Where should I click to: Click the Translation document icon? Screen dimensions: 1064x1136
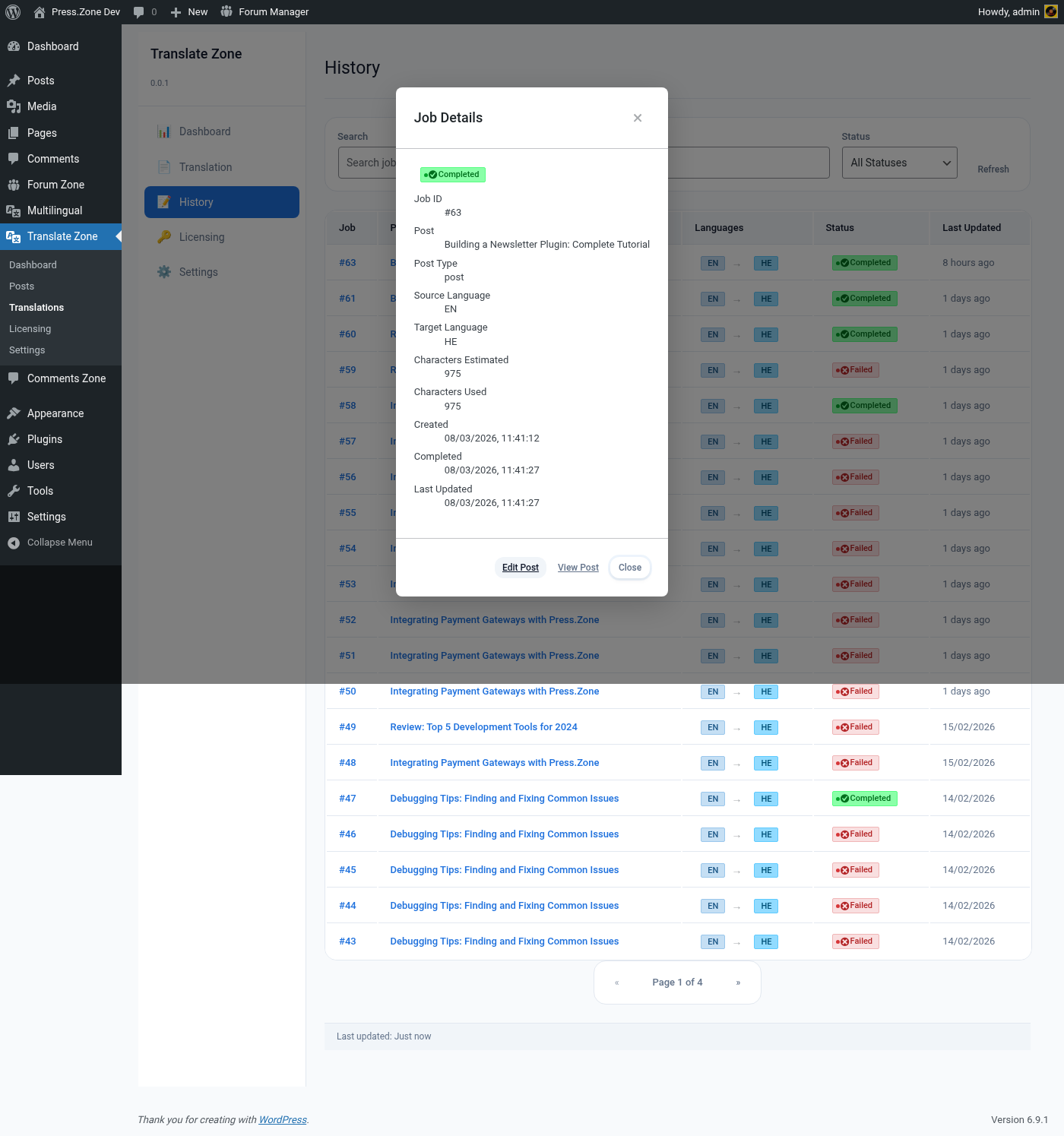[164, 167]
